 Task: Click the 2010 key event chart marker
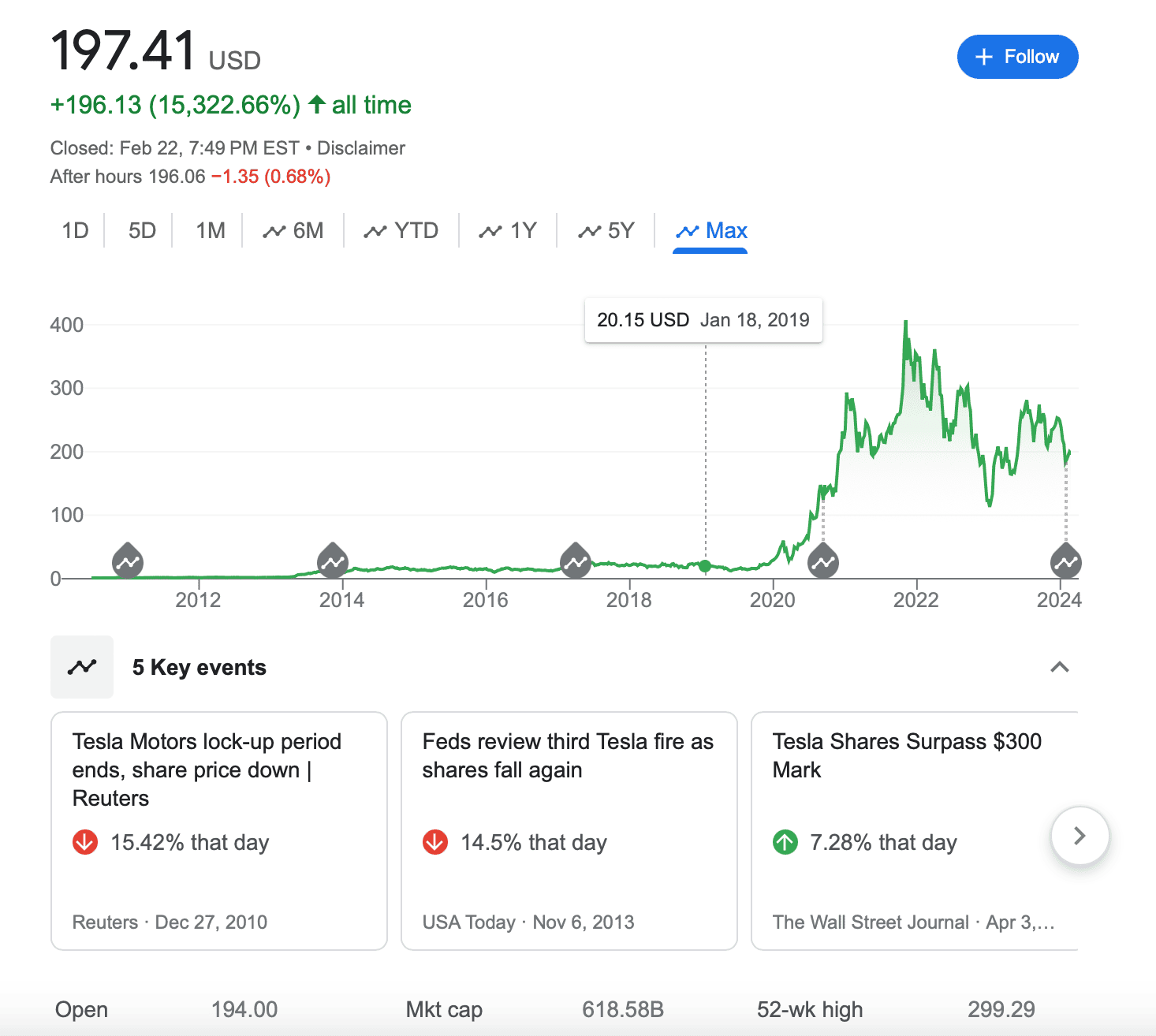(127, 561)
